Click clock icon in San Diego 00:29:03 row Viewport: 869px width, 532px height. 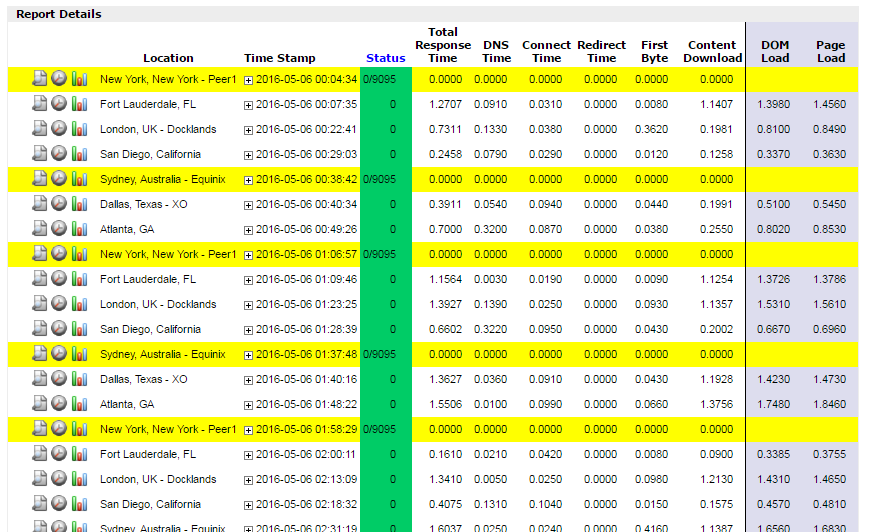[x=59, y=153]
